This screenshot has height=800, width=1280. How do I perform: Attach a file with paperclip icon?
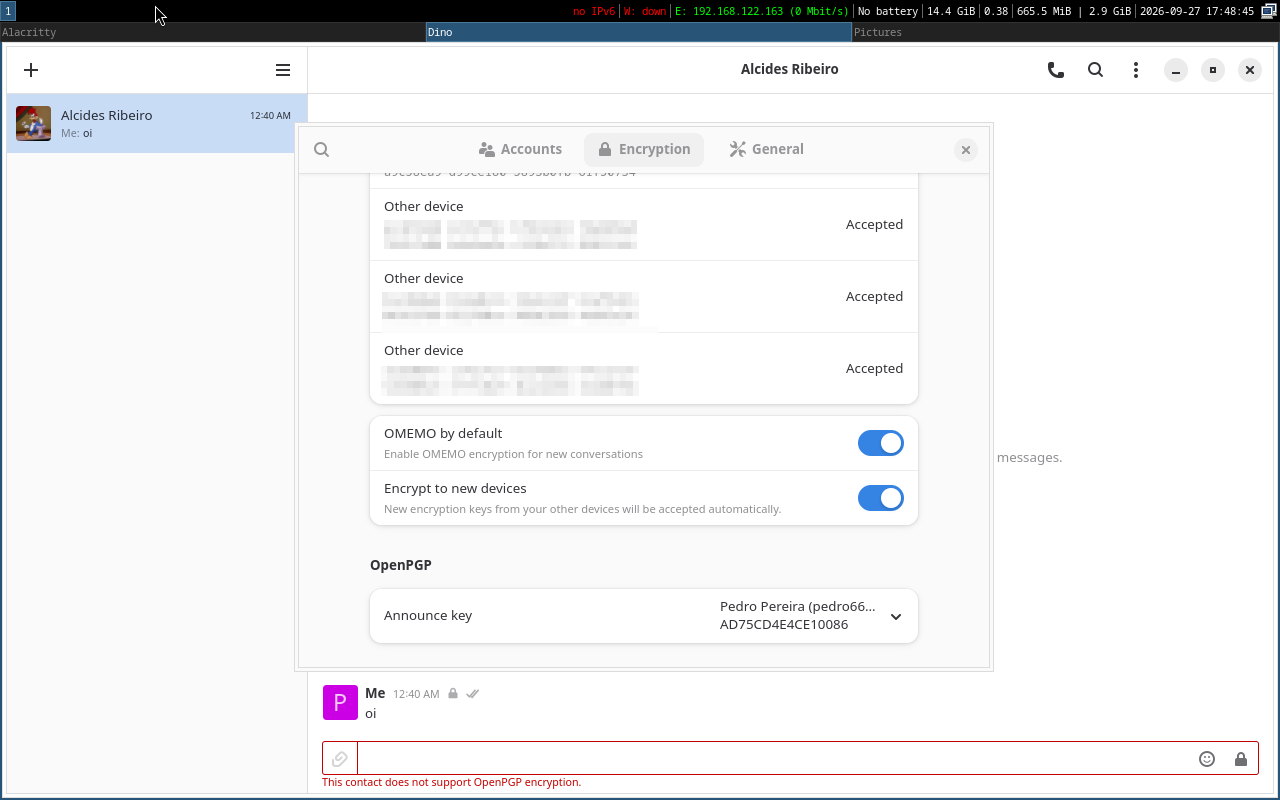[340, 759]
